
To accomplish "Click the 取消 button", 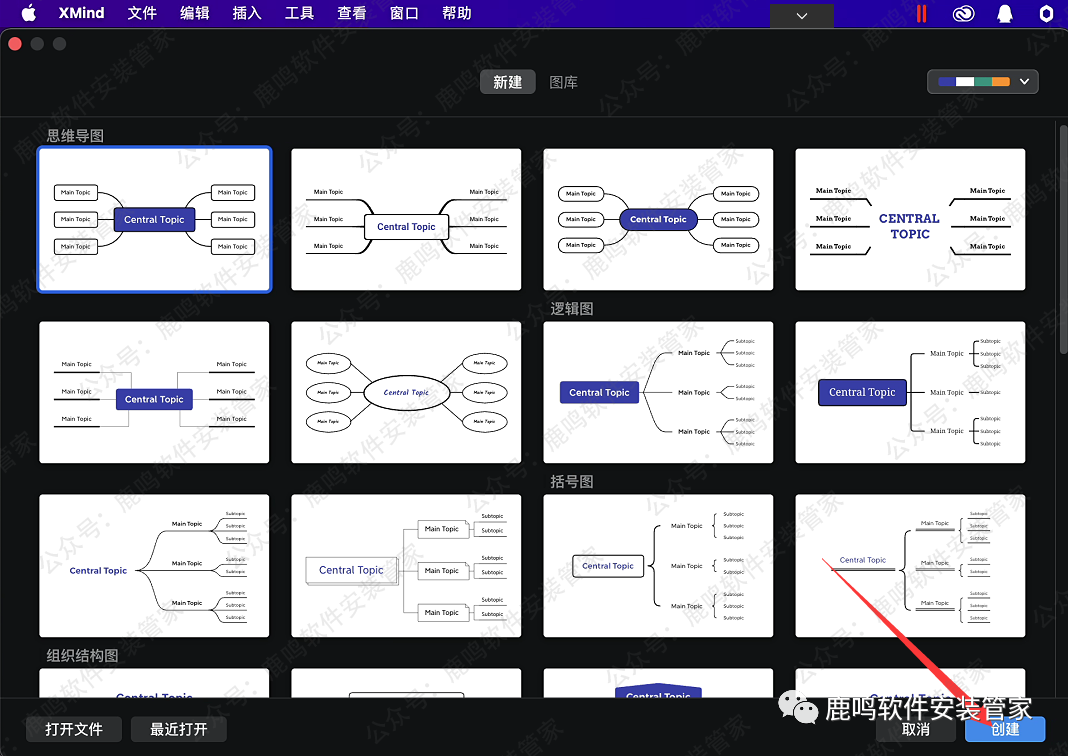I will pyautogui.click(x=915, y=729).
